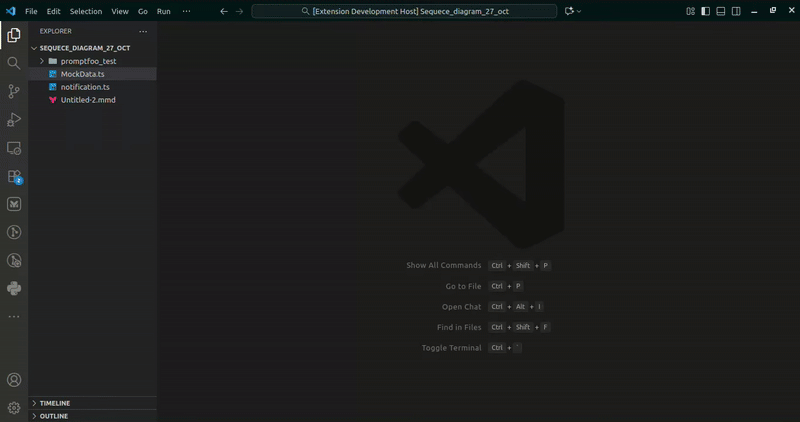Open Copilot chat icon in title bar
This screenshot has width=800, height=422.
pyautogui.click(x=569, y=11)
